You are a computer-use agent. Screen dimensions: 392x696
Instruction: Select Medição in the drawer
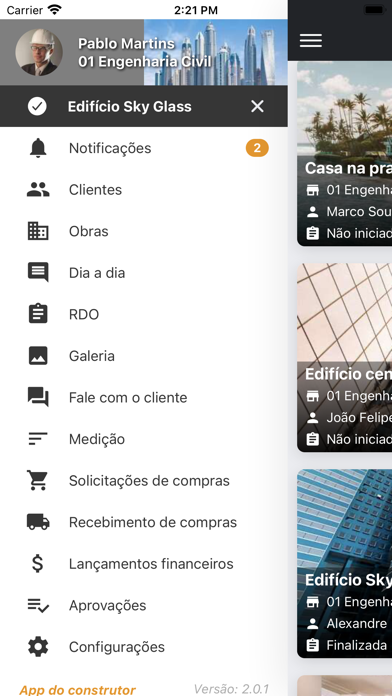(144, 439)
